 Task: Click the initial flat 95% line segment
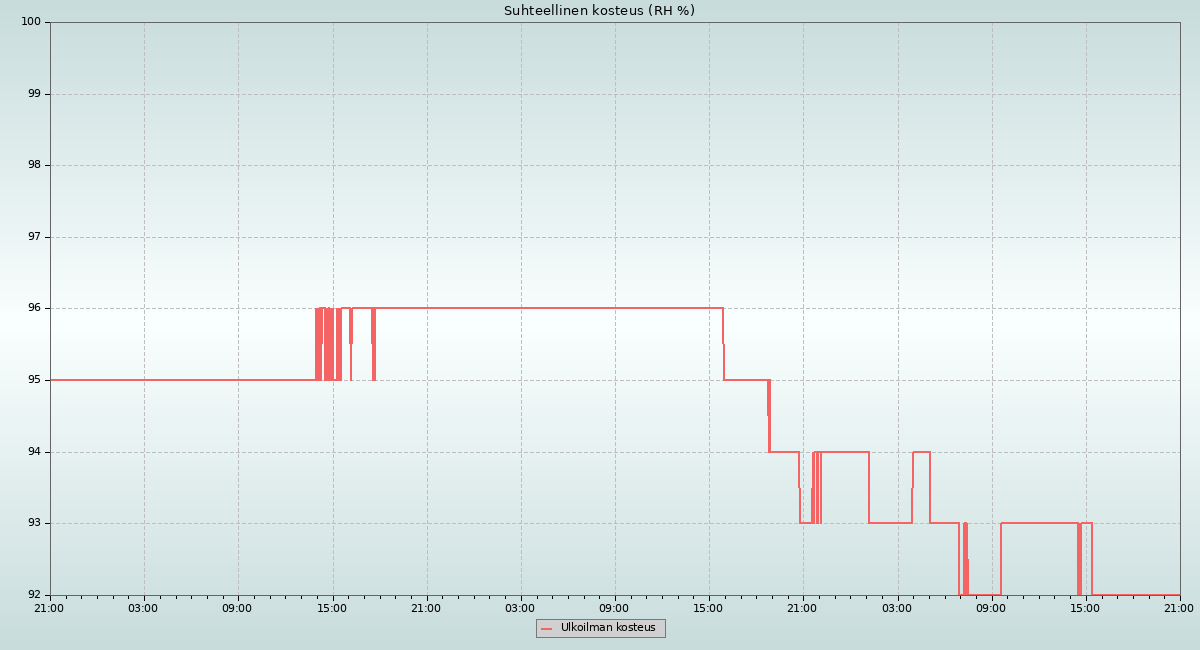tap(180, 380)
